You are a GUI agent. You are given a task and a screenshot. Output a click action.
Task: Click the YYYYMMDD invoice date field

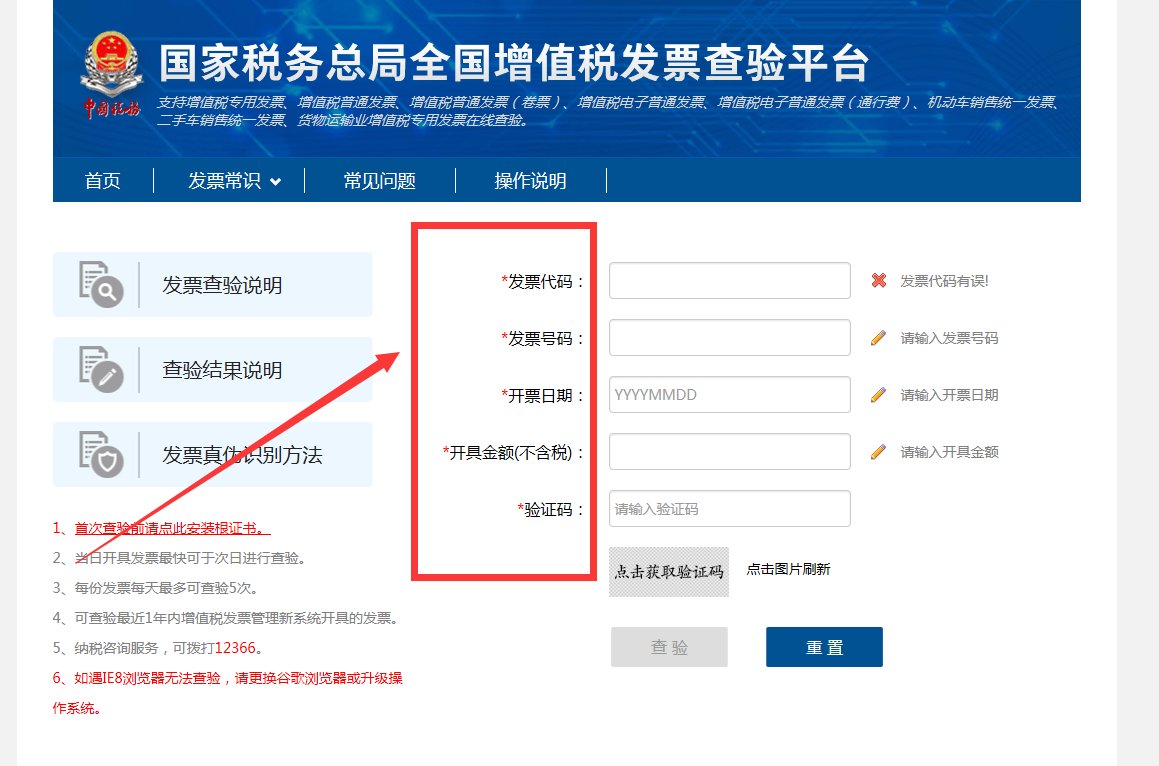(728, 394)
